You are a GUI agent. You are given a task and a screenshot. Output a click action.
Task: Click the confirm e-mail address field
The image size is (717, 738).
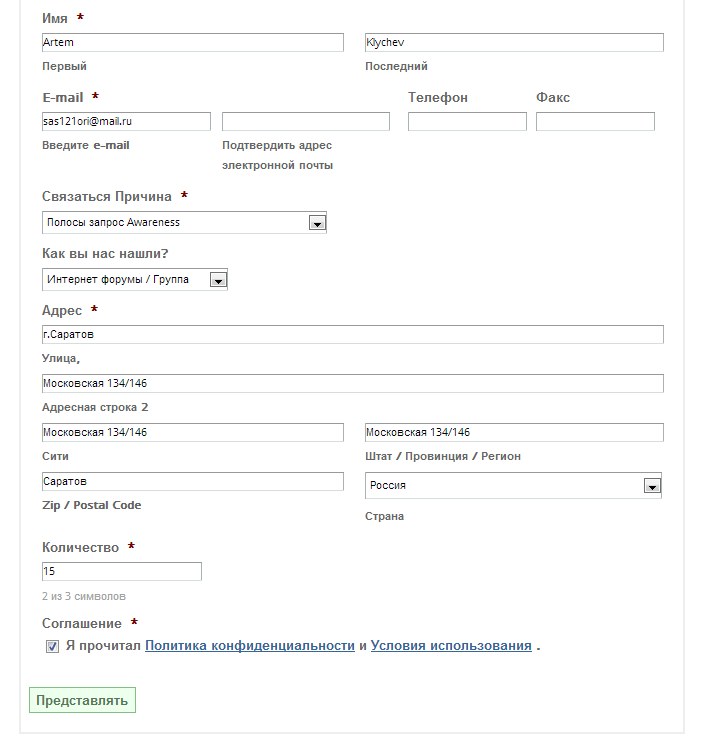pos(306,121)
